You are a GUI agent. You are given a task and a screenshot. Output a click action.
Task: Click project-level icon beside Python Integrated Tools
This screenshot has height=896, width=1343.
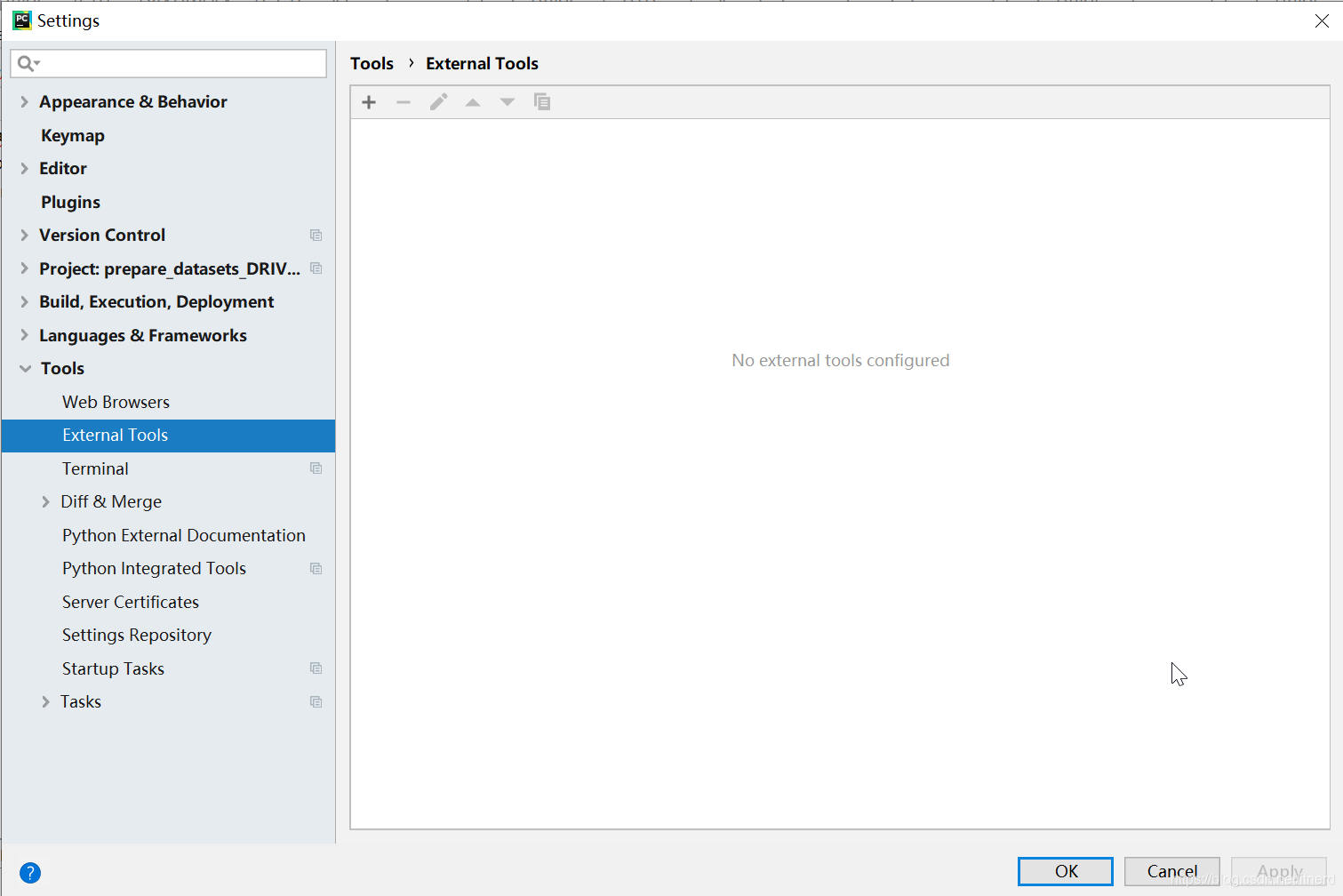pyautogui.click(x=316, y=569)
